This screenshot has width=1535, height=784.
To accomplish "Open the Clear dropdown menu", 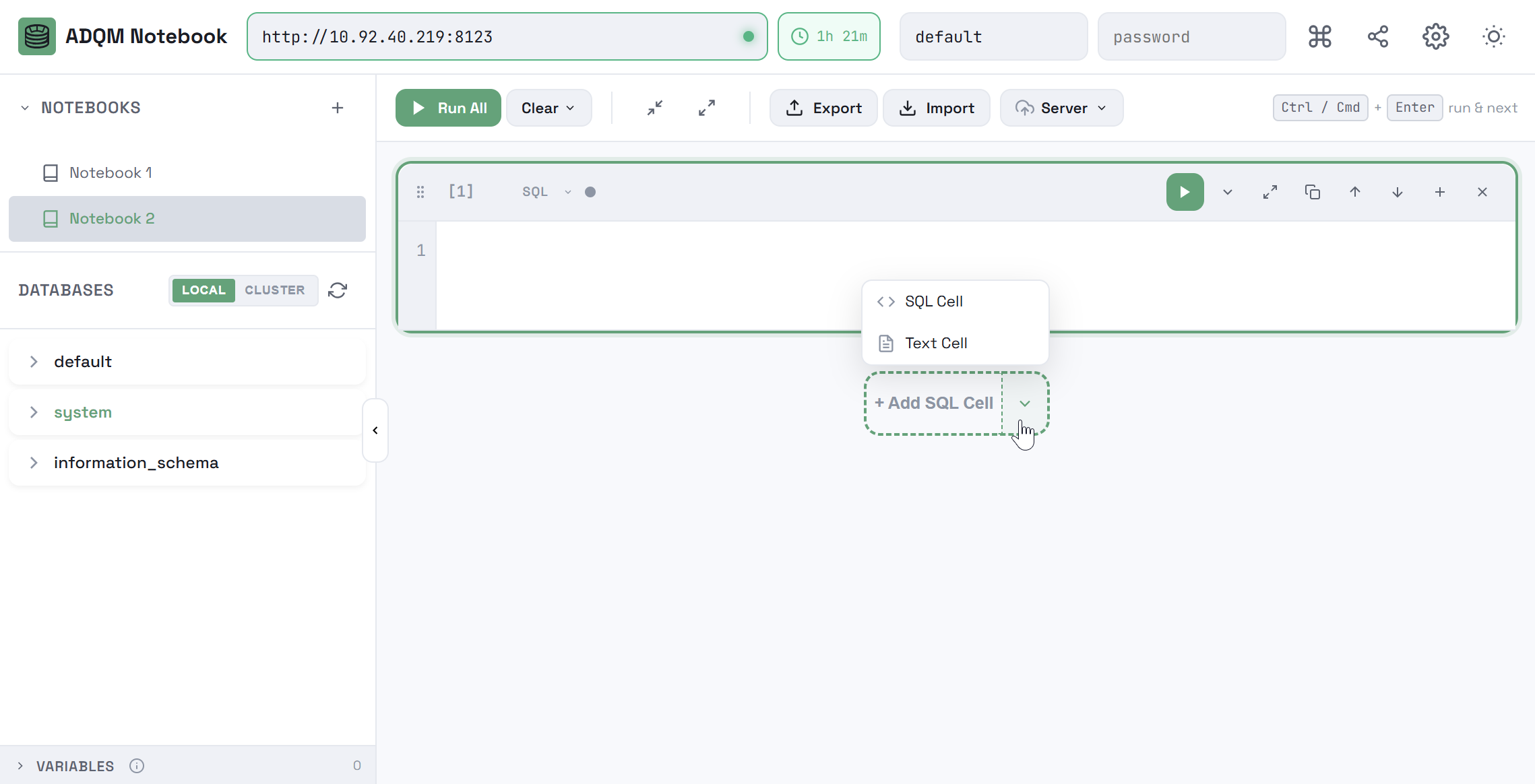I will (549, 108).
